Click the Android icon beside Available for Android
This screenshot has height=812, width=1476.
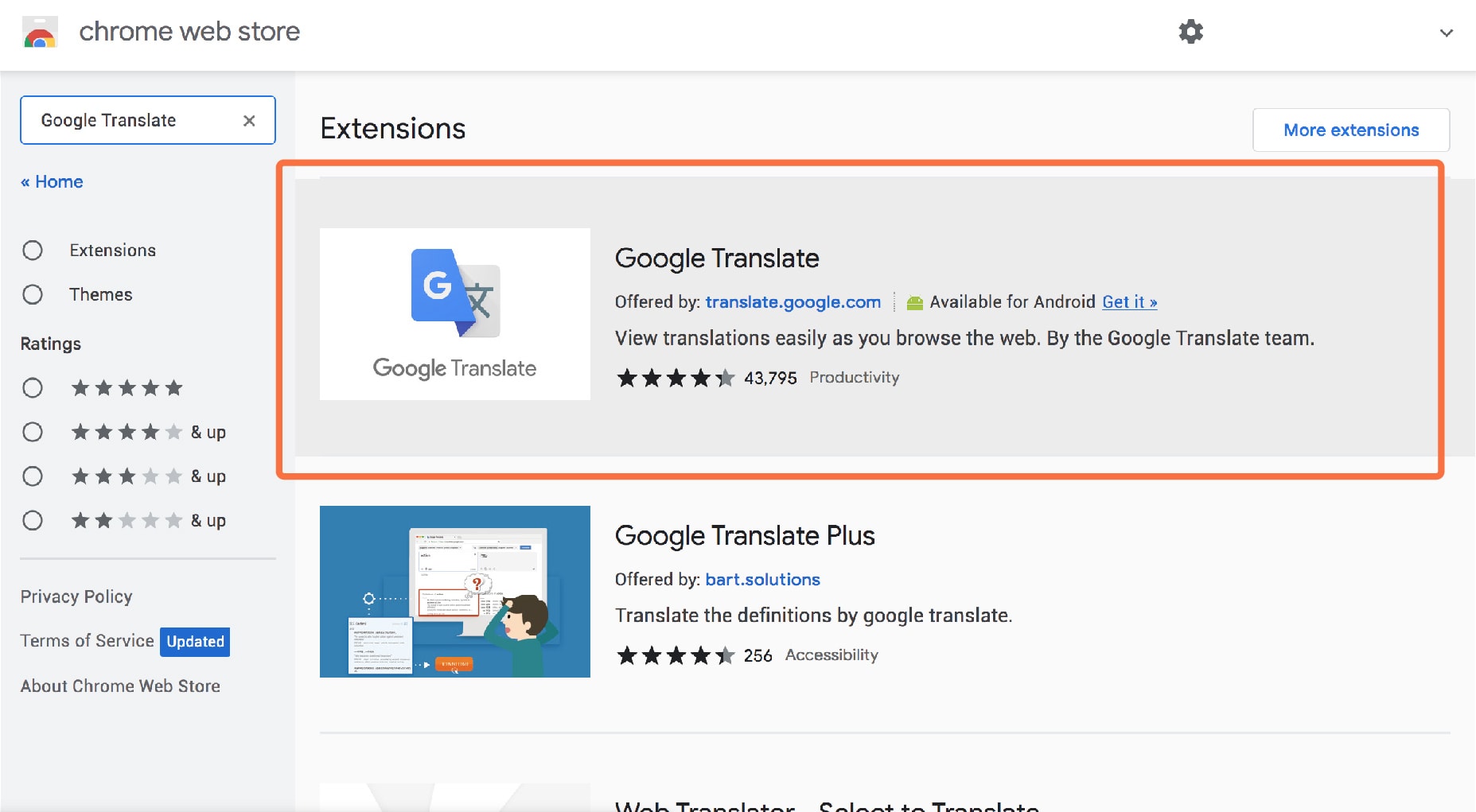coord(914,302)
